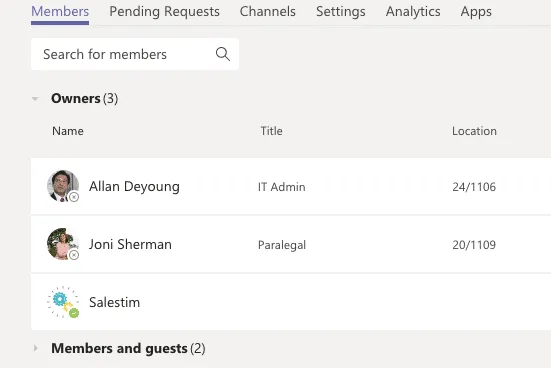Click the search magnifier icon
This screenshot has height=368, width=551.
(x=223, y=54)
